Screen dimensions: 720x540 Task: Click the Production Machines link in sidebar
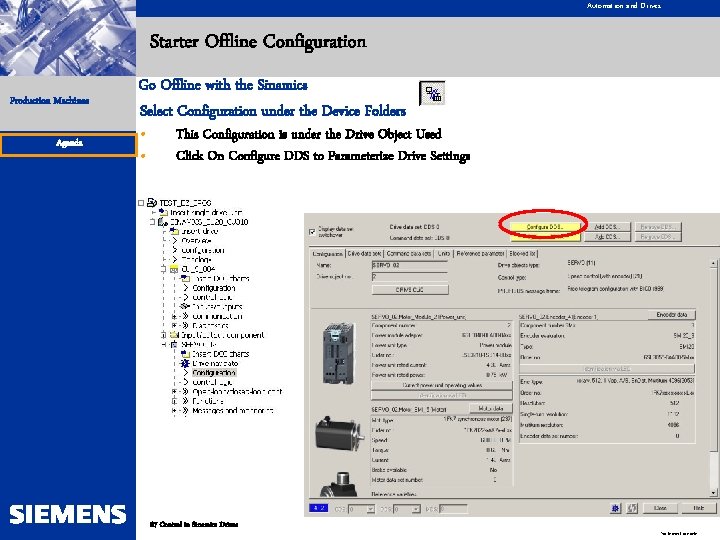50,101
